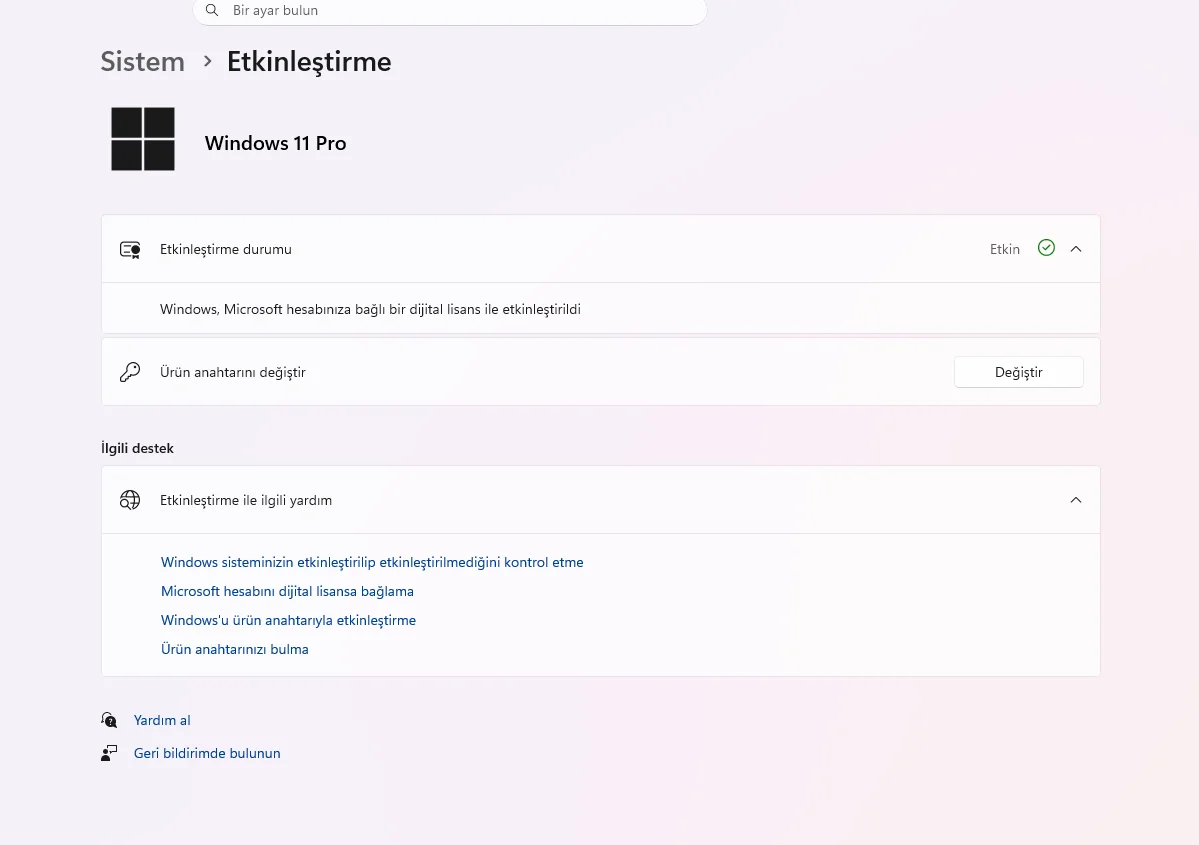Click the activation certificate icon
Screen dimensions: 1199x845
[x=130, y=249]
